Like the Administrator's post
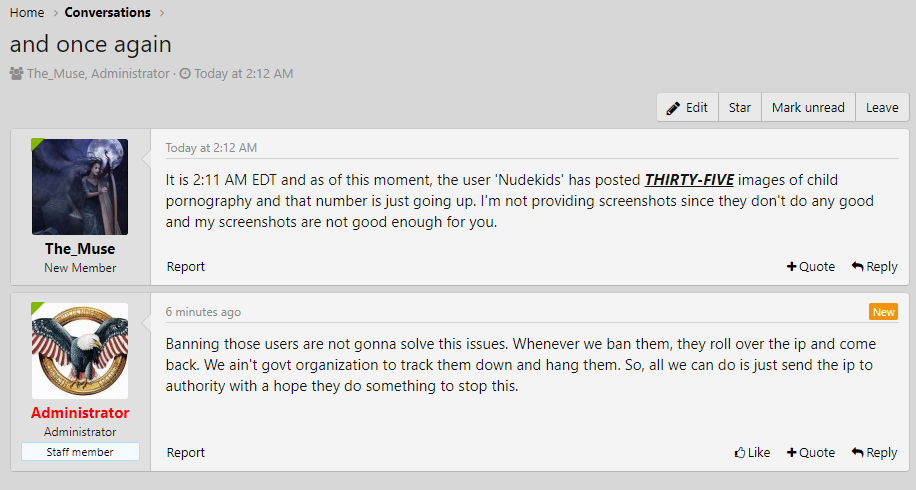The image size is (916, 490). (x=752, y=453)
